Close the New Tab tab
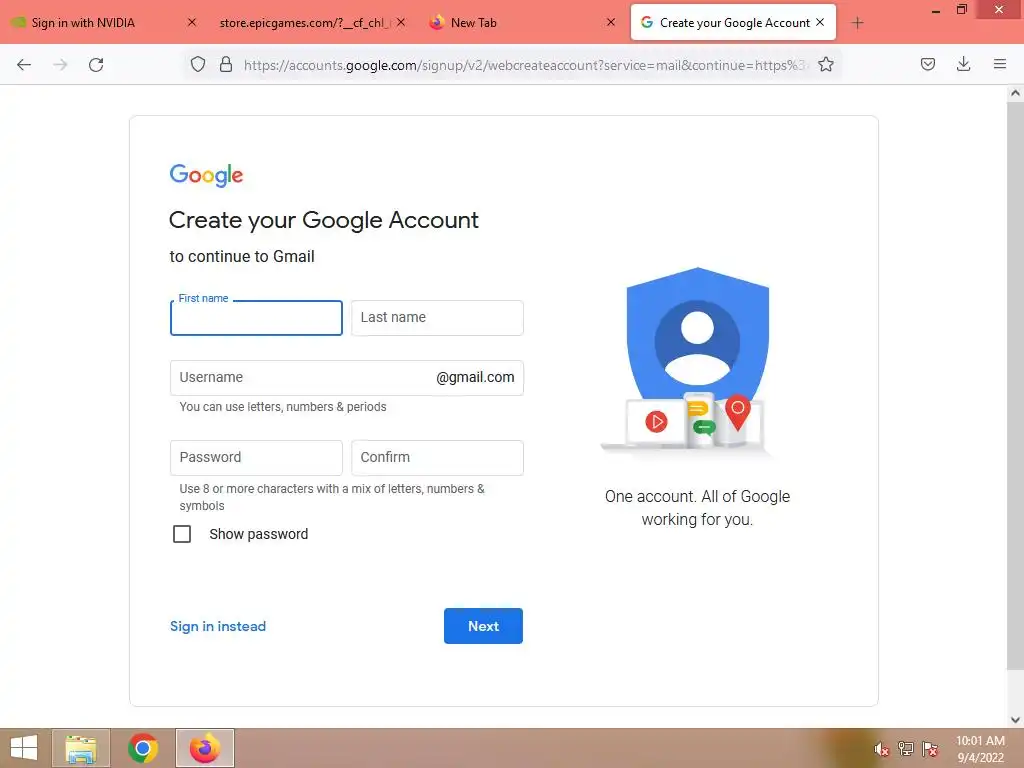 pyautogui.click(x=611, y=22)
